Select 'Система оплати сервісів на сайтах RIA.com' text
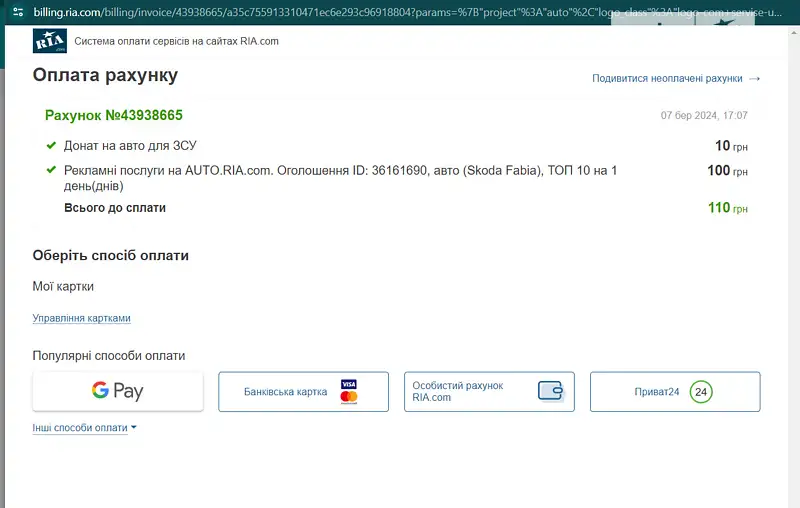This screenshot has width=800, height=508. [177, 41]
